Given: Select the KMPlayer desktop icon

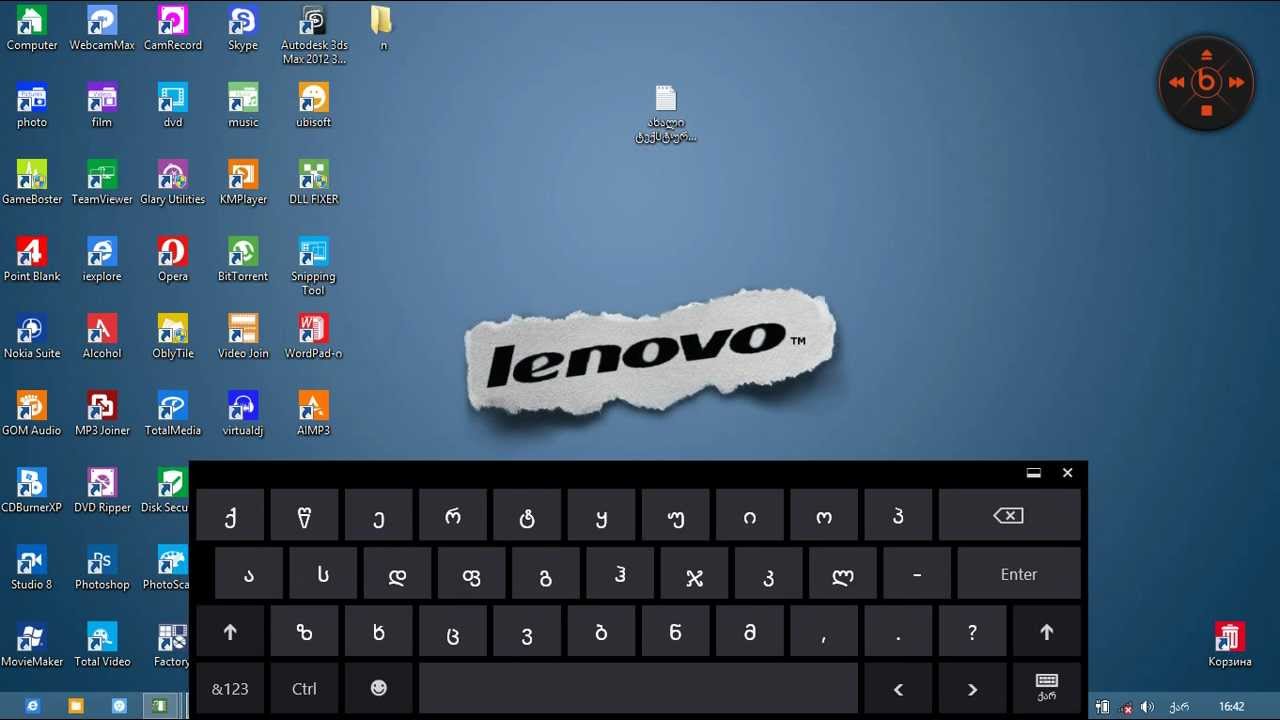Looking at the screenshot, I should tap(243, 182).
